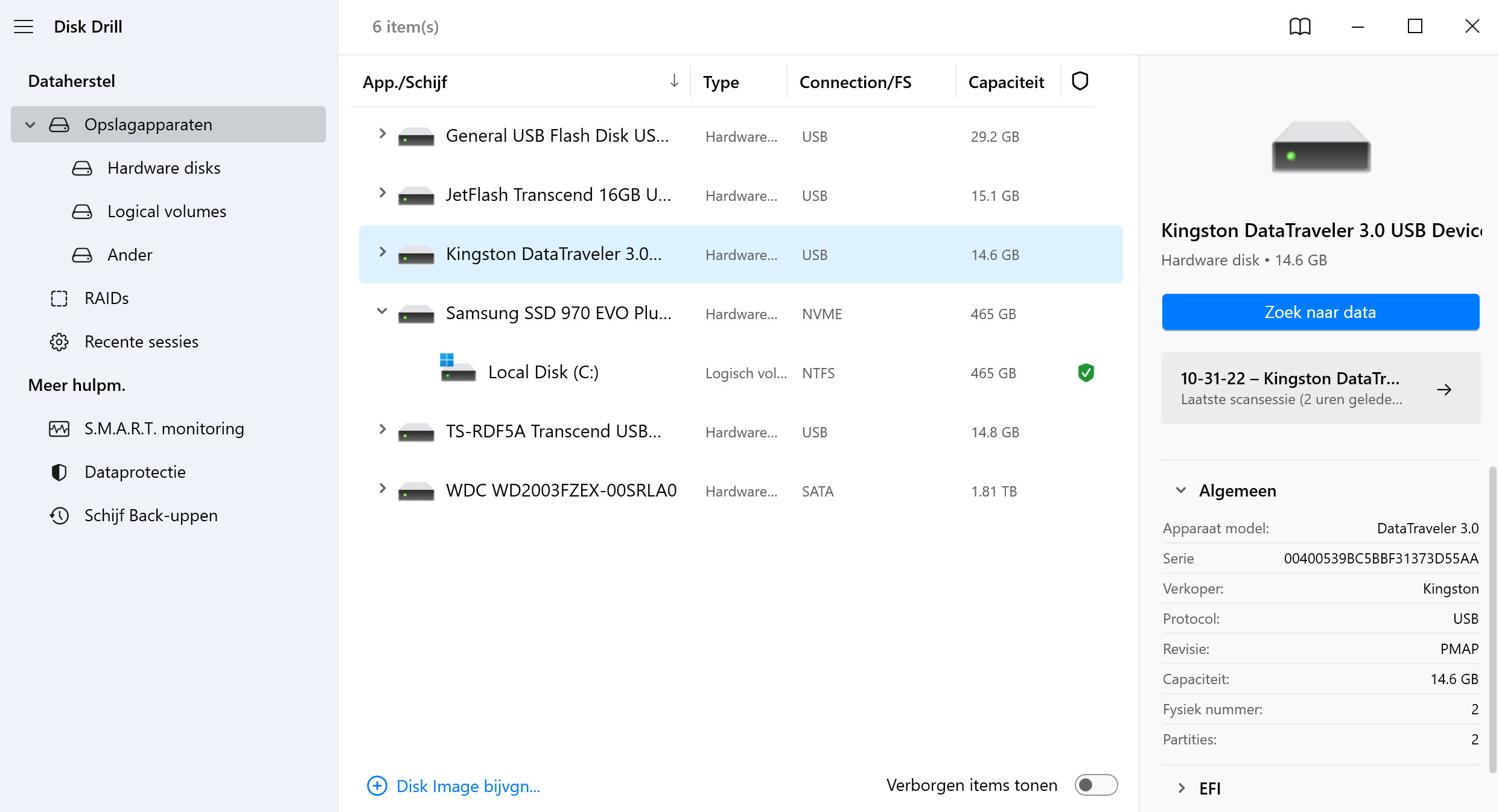Expand the WDC WD2003FZEX-00SRLA0 row
Viewport: 1499px width, 812px height.
(x=382, y=489)
